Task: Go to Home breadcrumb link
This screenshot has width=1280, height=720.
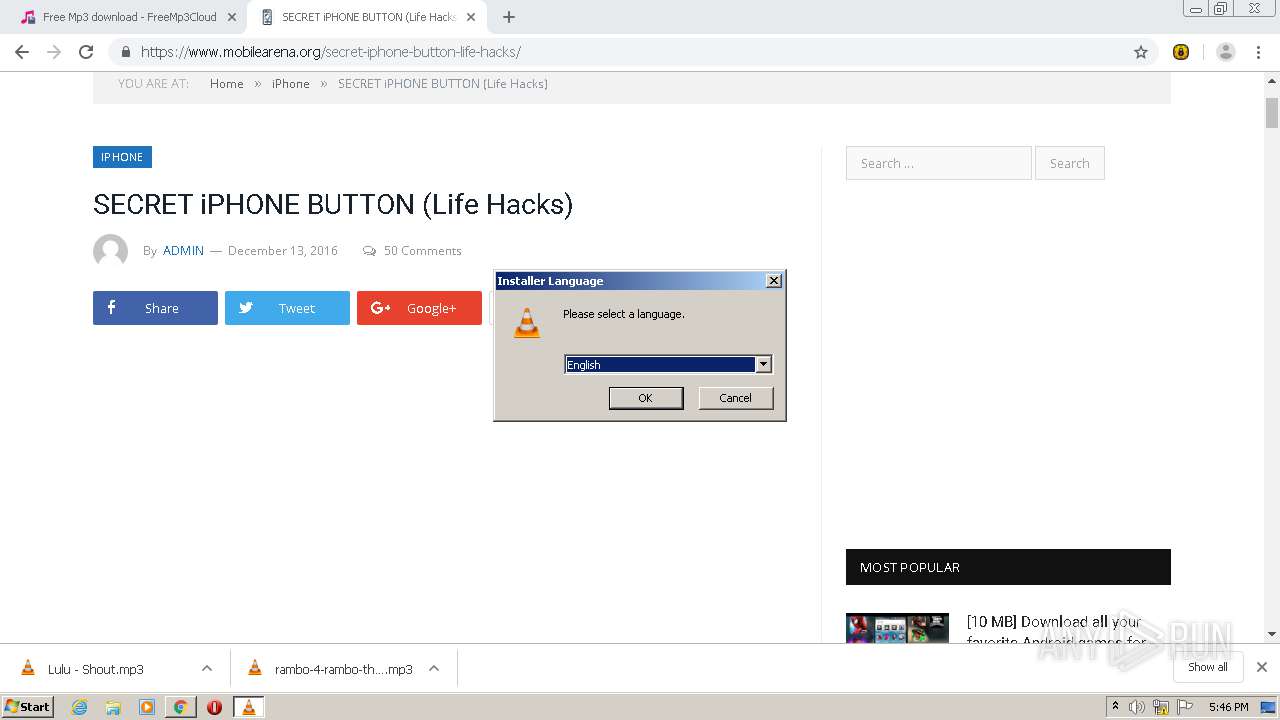Action: [x=227, y=84]
